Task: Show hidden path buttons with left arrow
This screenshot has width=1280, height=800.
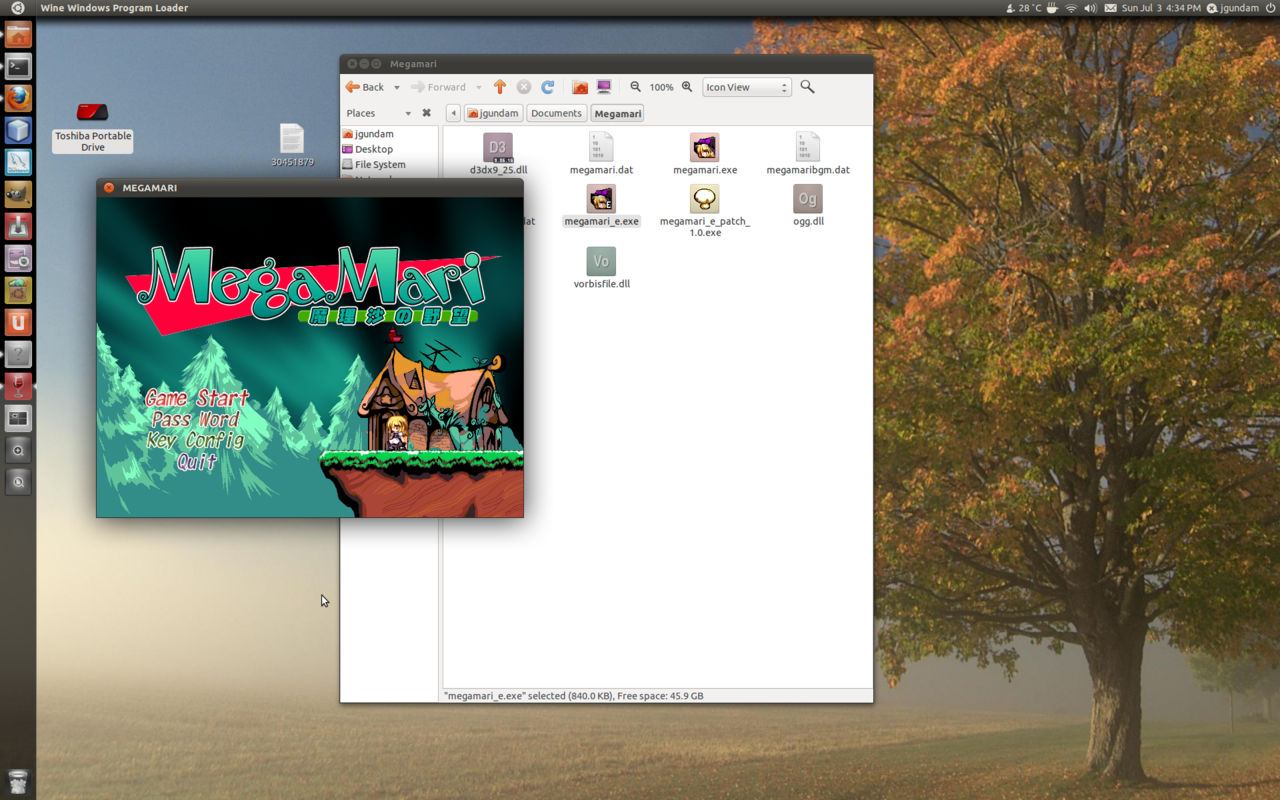Action: click(453, 113)
